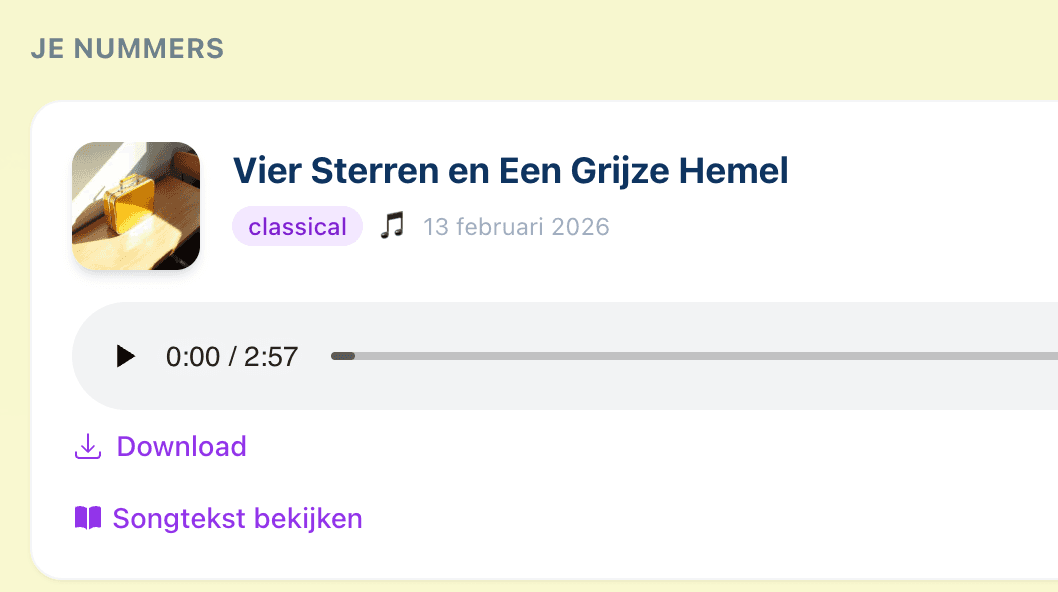Click the "JE NUMMERS" section heading

coord(128,48)
